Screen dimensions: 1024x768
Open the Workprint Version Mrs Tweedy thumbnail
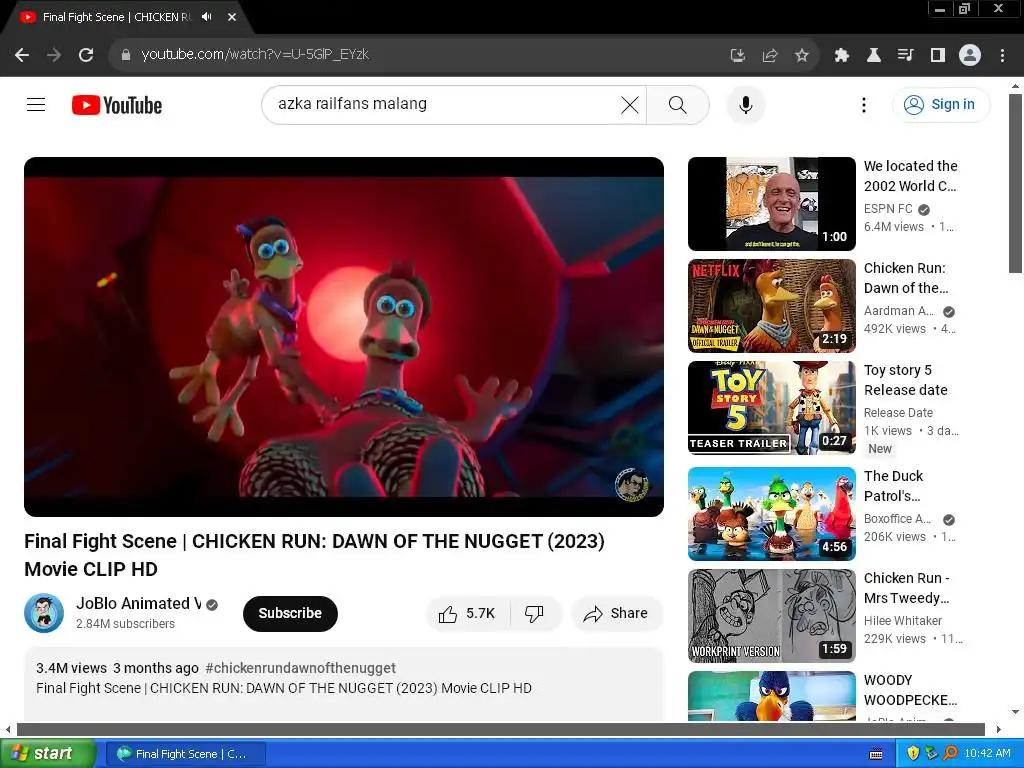(772, 616)
